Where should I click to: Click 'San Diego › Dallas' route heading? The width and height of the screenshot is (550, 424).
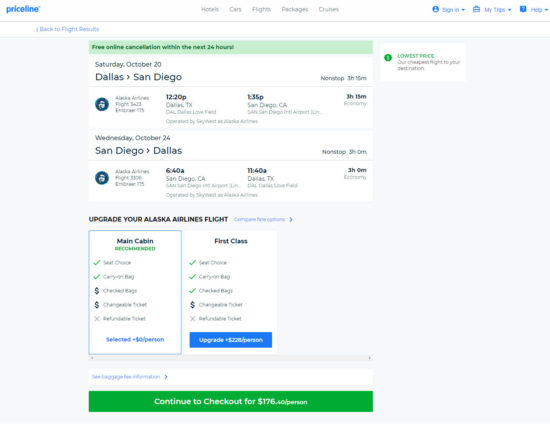139,150
